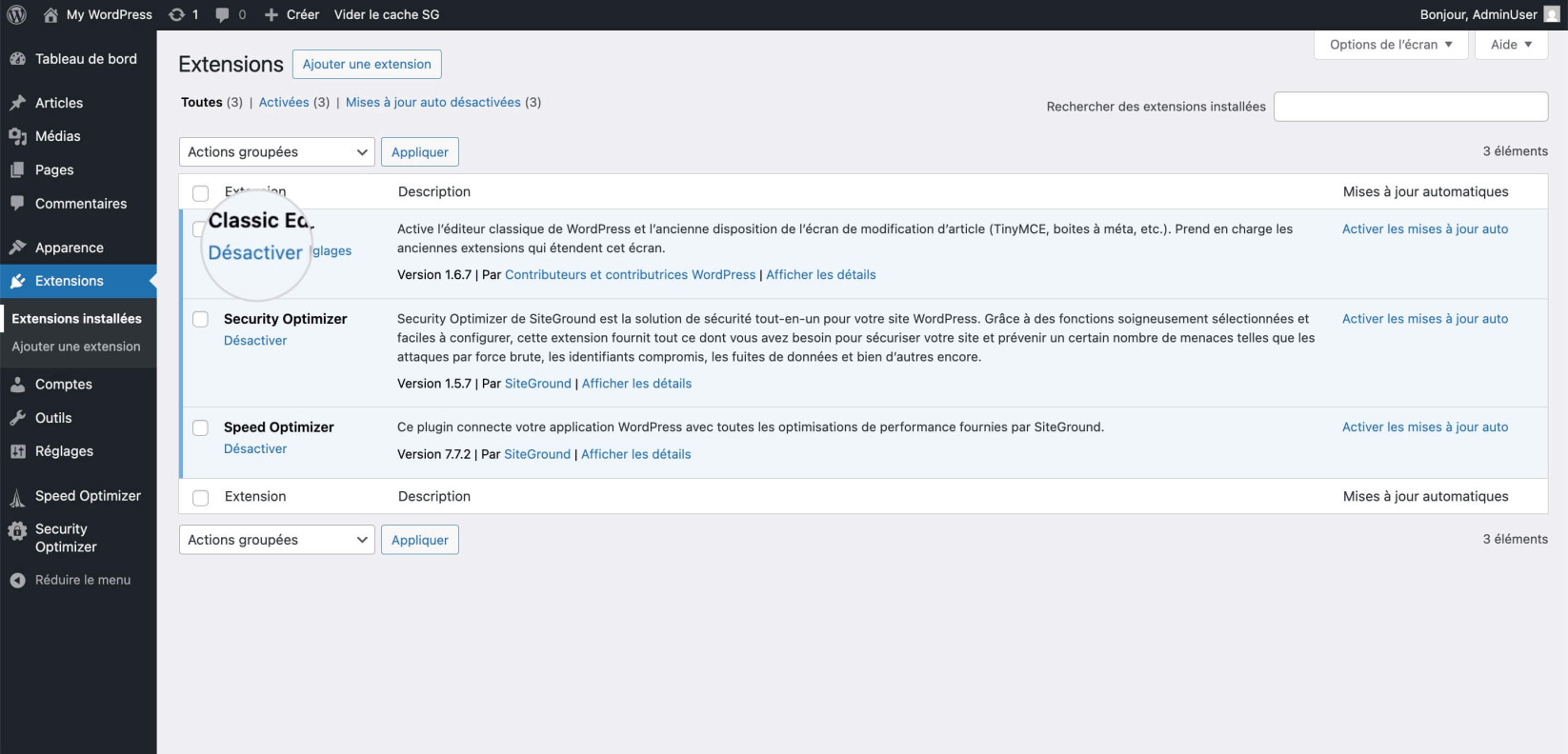Click the WordPress logo in the admin bar

[16, 14]
